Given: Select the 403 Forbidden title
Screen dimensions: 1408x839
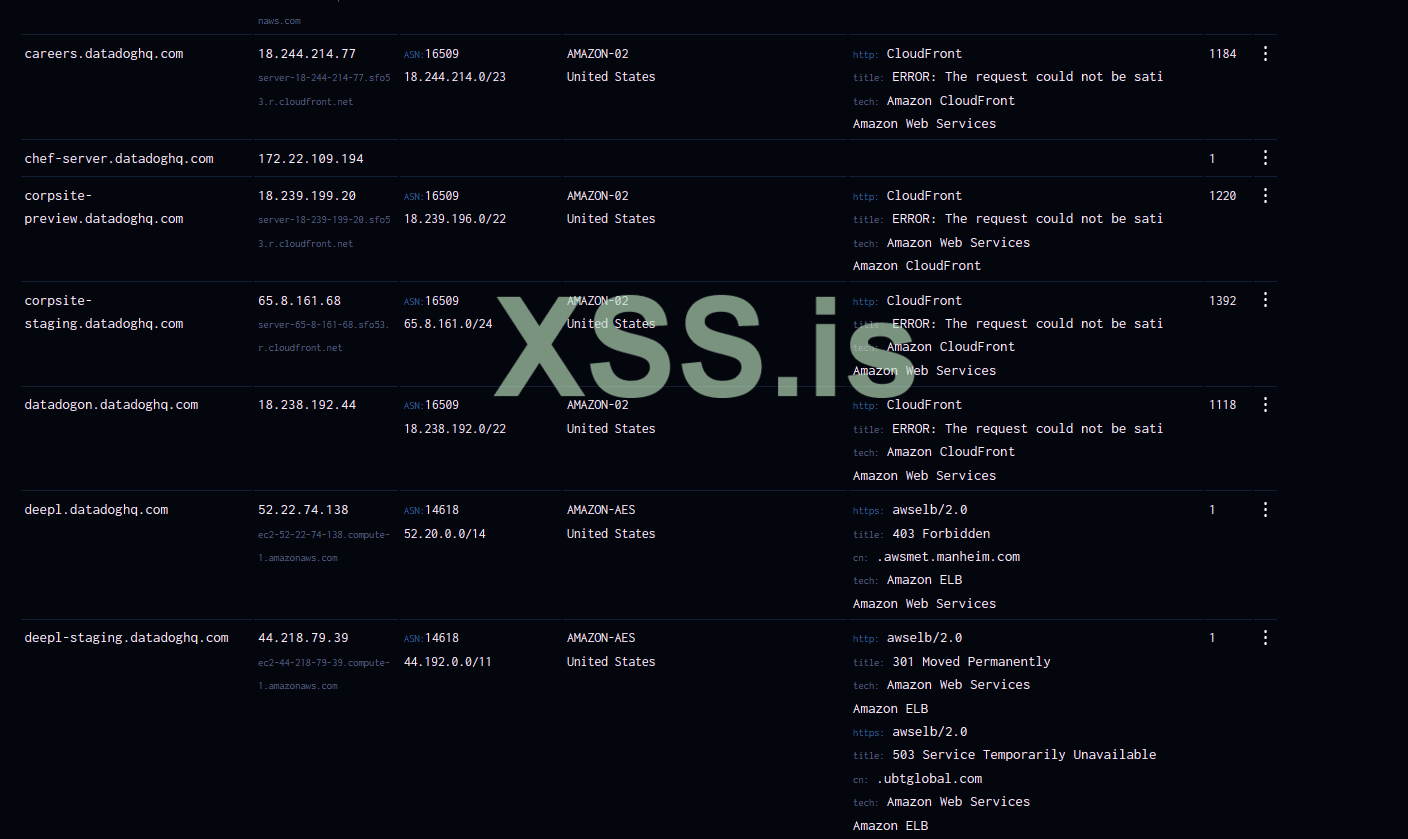Looking at the screenshot, I should coord(941,534).
